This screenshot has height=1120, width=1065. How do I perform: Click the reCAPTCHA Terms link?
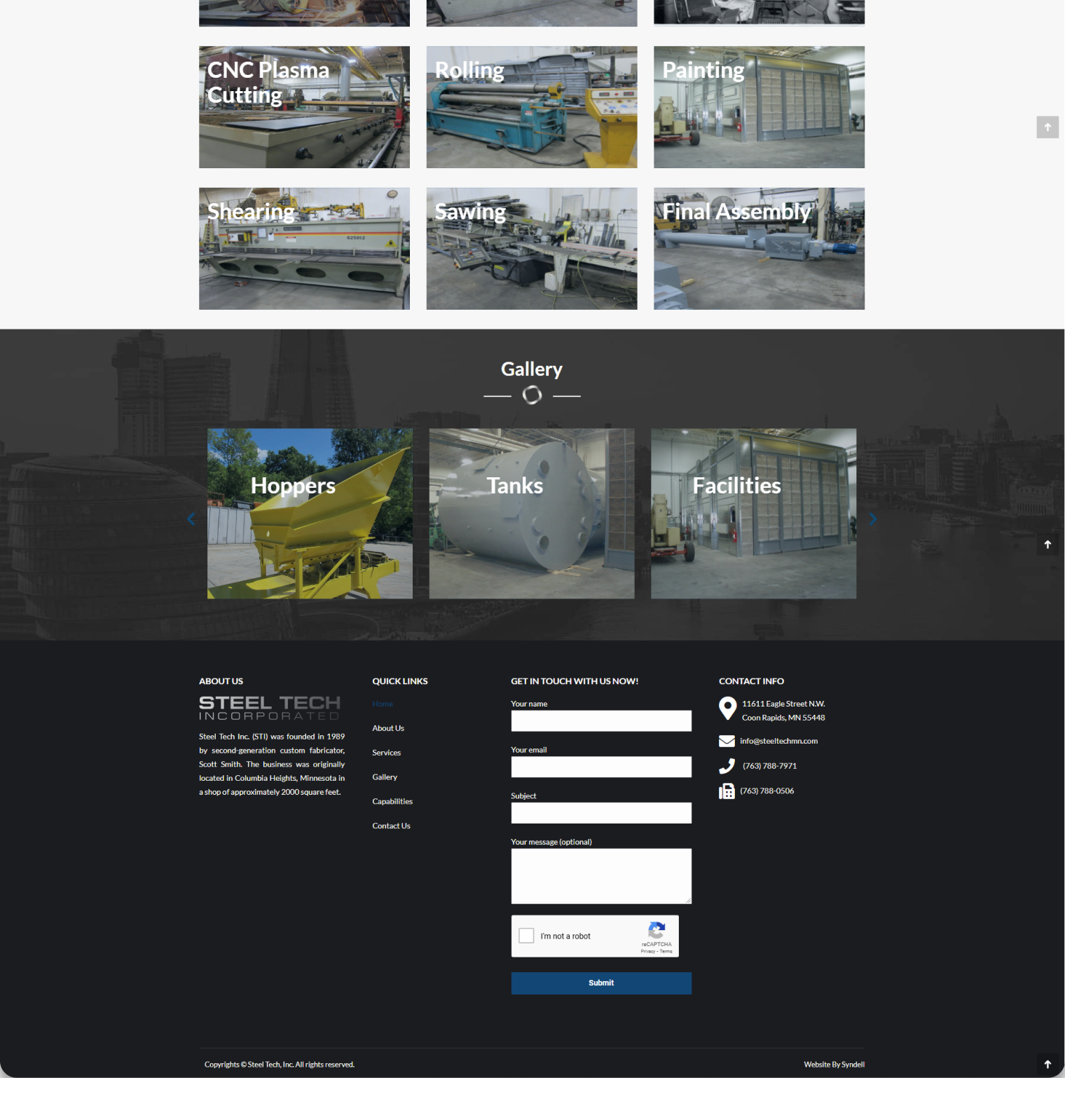point(666,952)
